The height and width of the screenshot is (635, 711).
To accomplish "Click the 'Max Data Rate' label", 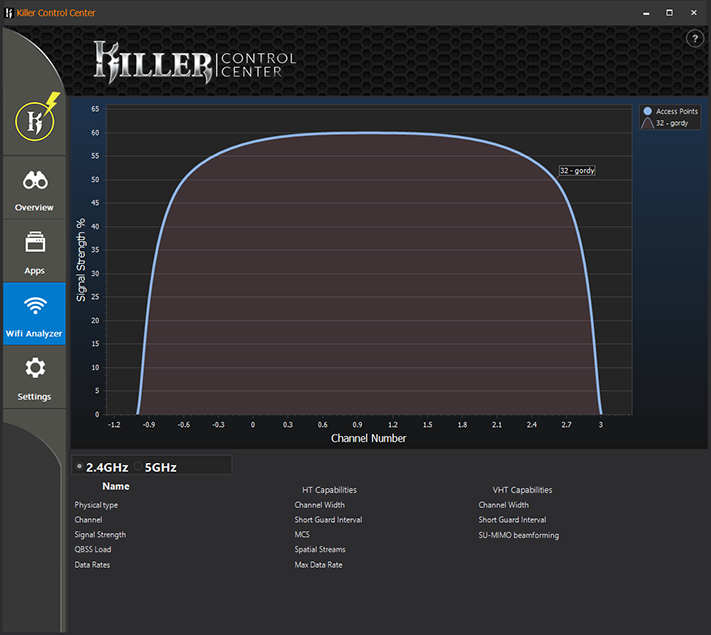I will 318,565.
